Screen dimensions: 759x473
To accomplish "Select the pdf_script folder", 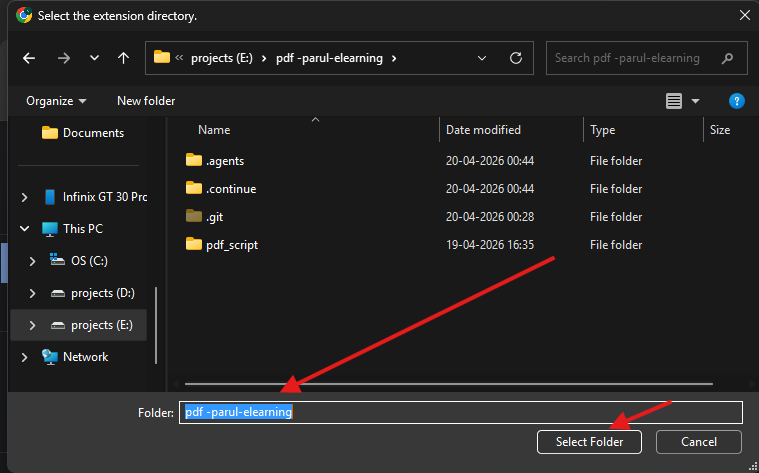I will coord(232,245).
